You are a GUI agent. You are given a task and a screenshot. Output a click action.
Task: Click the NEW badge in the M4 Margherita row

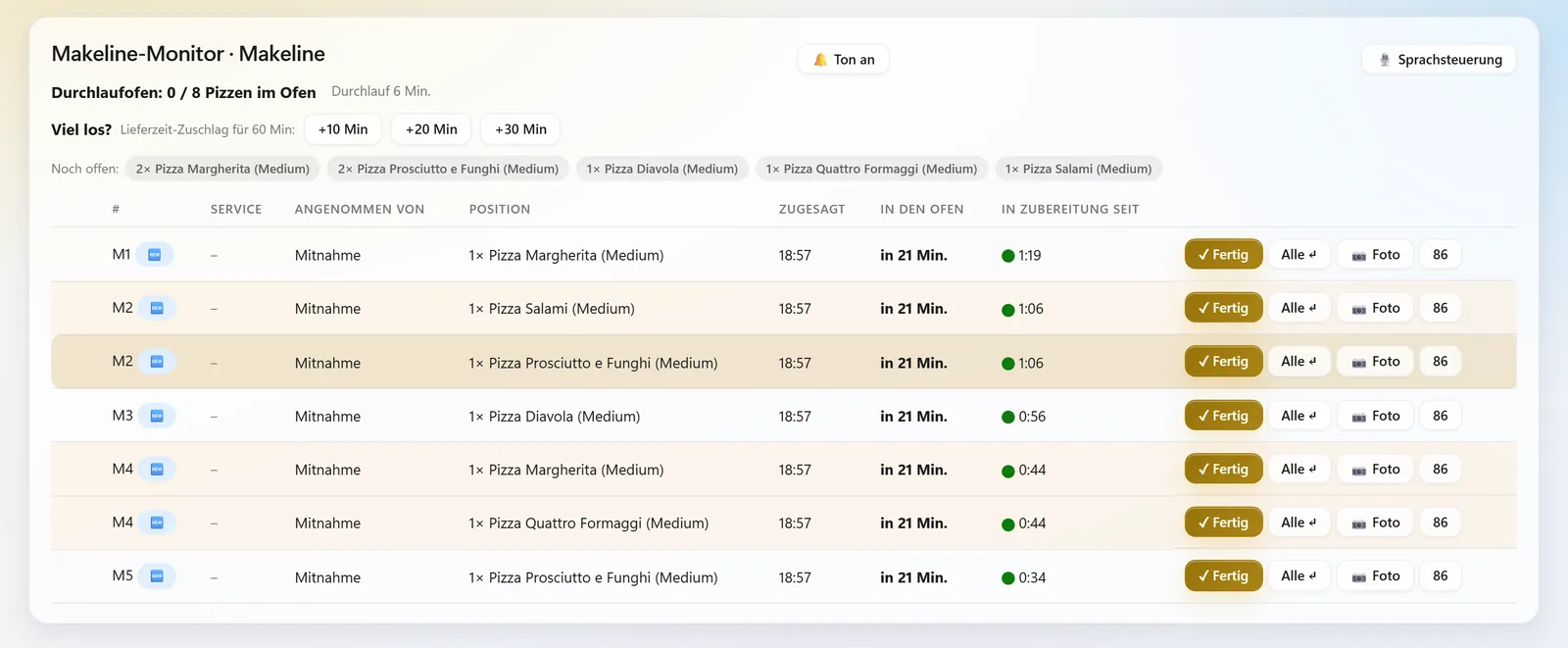pyautogui.click(x=157, y=470)
